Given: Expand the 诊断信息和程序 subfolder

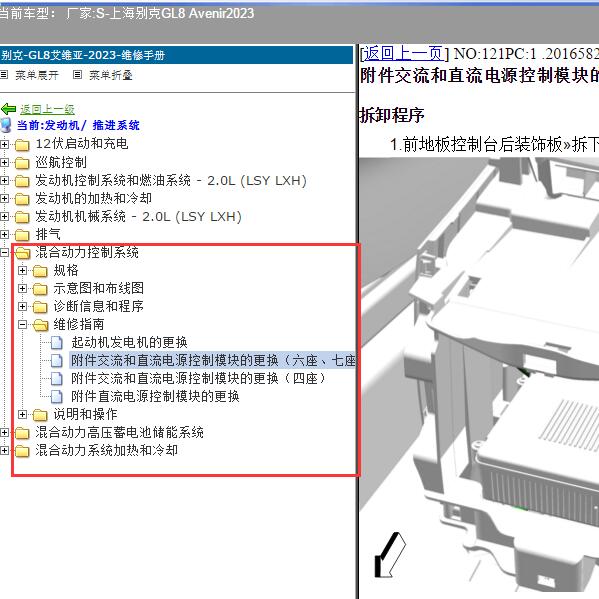Looking at the screenshot, I should (x=23, y=306).
